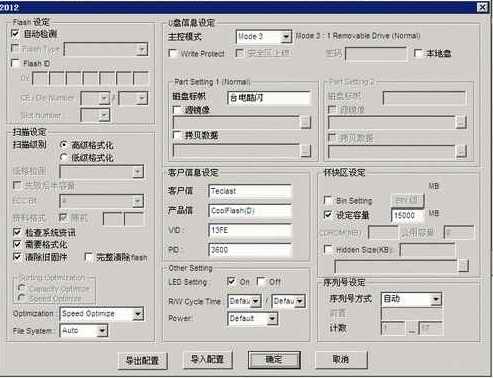Check the LED Setting Off checkbox
This screenshot has width=493, height=378.
point(261,282)
